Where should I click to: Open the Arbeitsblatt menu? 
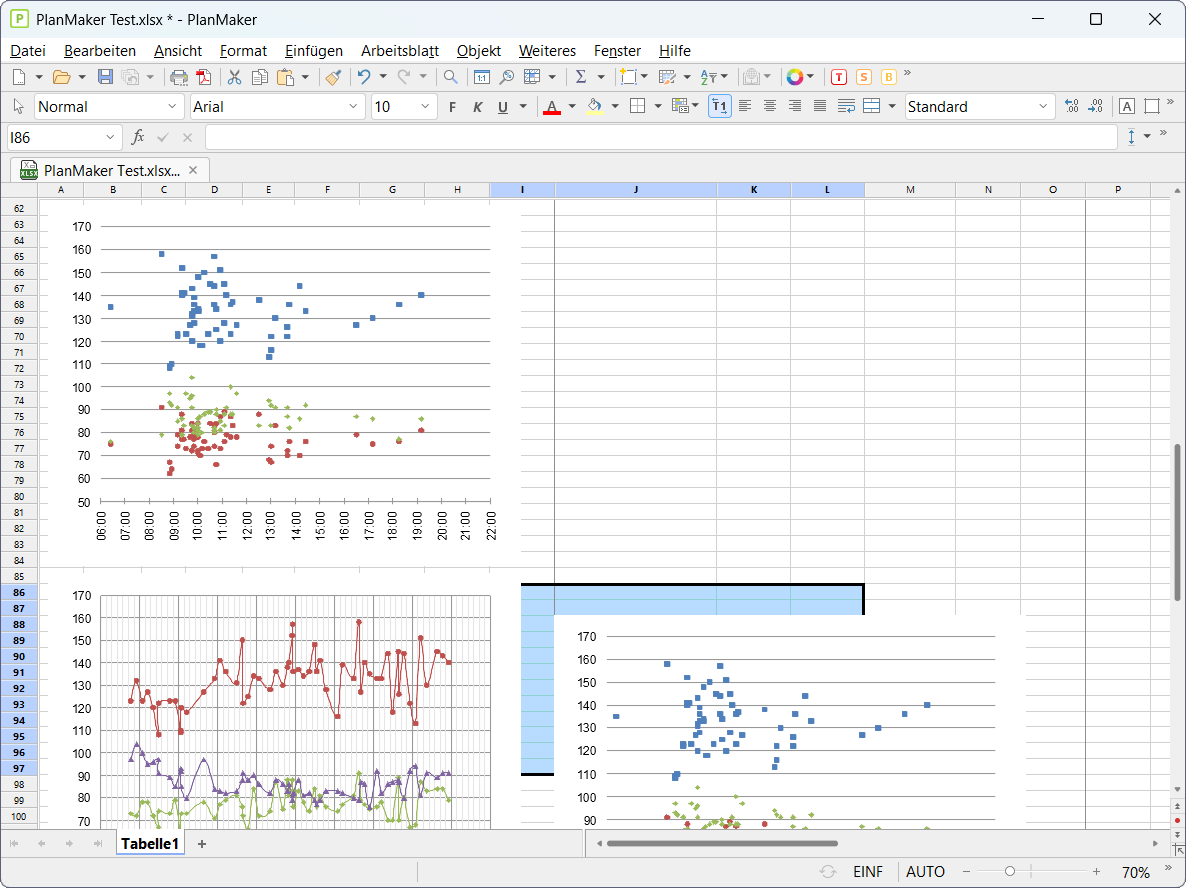click(400, 51)
